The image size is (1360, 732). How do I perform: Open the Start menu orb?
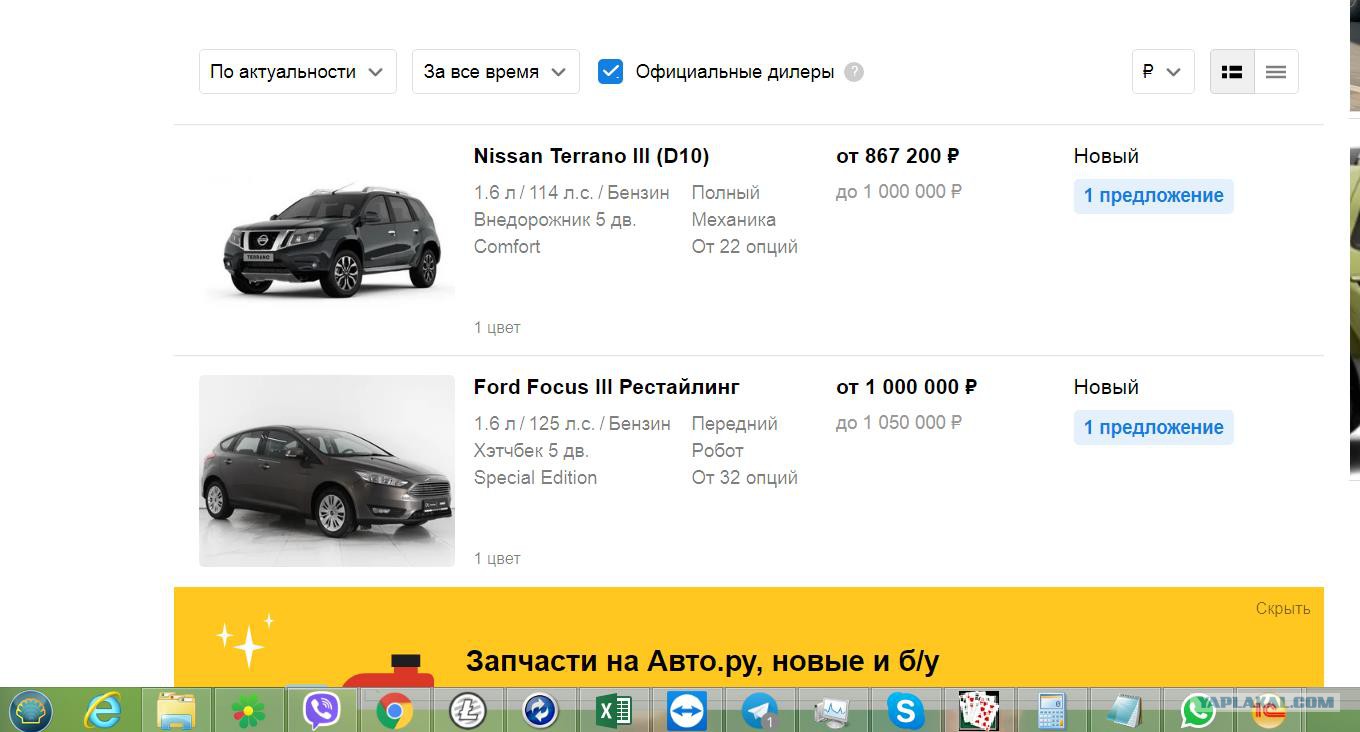[30, 711]
